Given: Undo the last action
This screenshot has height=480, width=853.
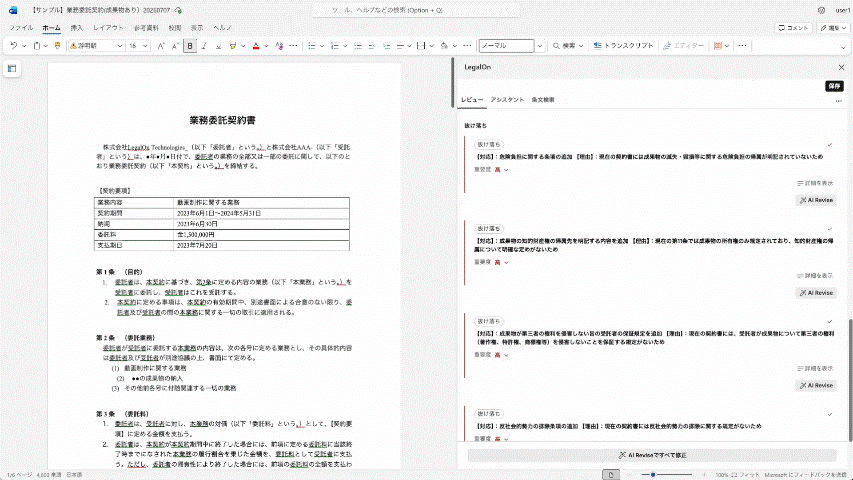Looking at the screenshot, I should tap(14, 46).
